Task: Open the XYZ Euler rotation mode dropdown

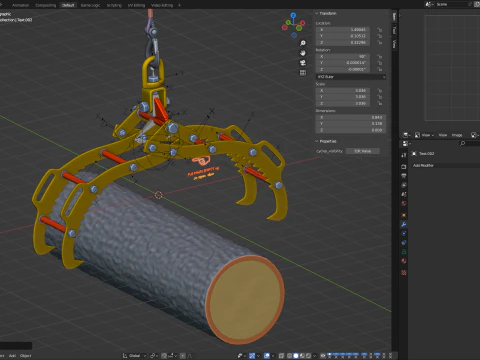Action: [x=351, y=77]
